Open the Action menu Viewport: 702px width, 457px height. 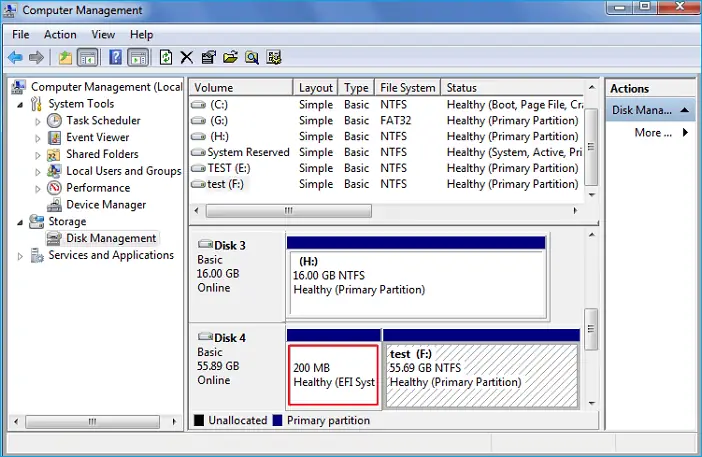pos(60,34)
